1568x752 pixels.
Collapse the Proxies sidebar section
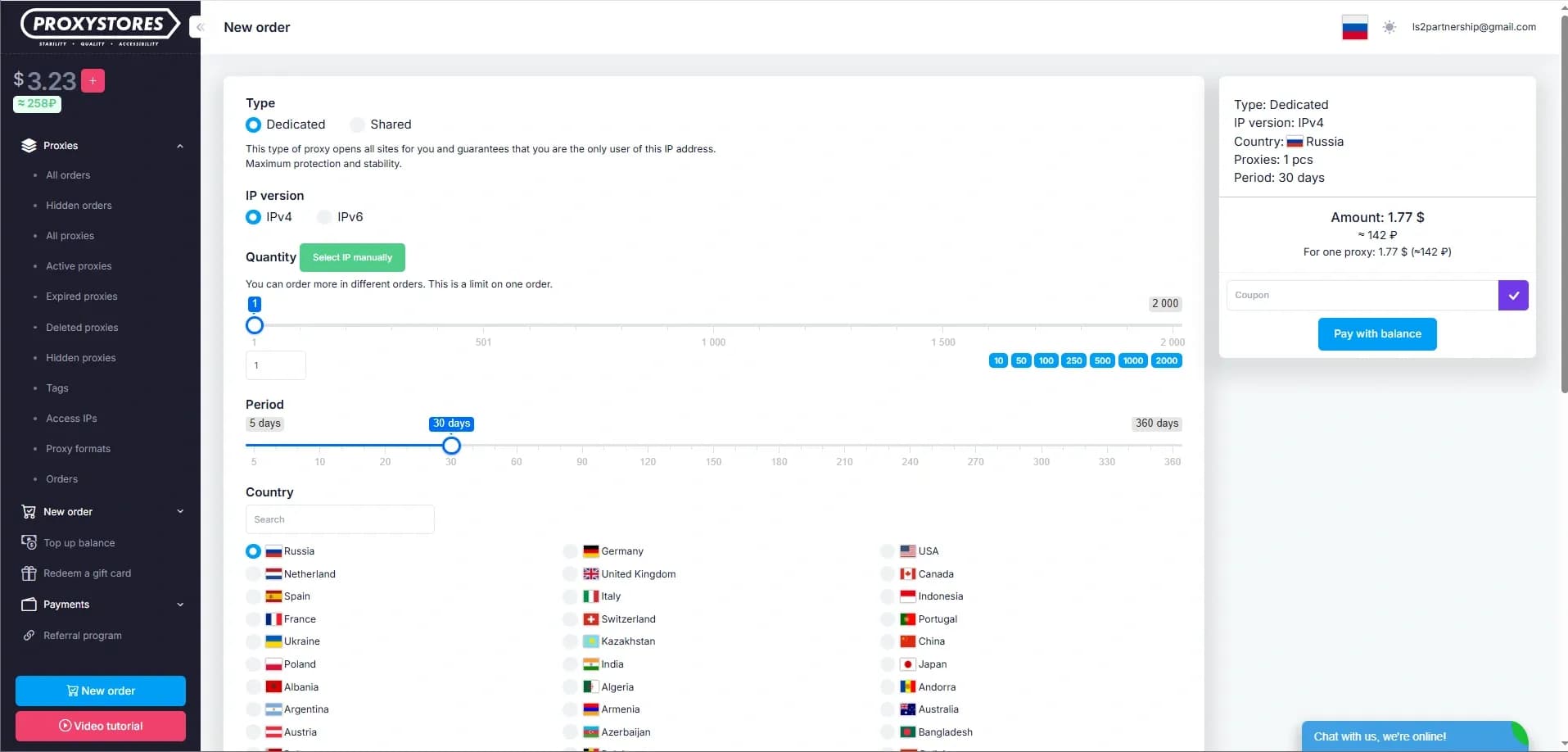180,146
